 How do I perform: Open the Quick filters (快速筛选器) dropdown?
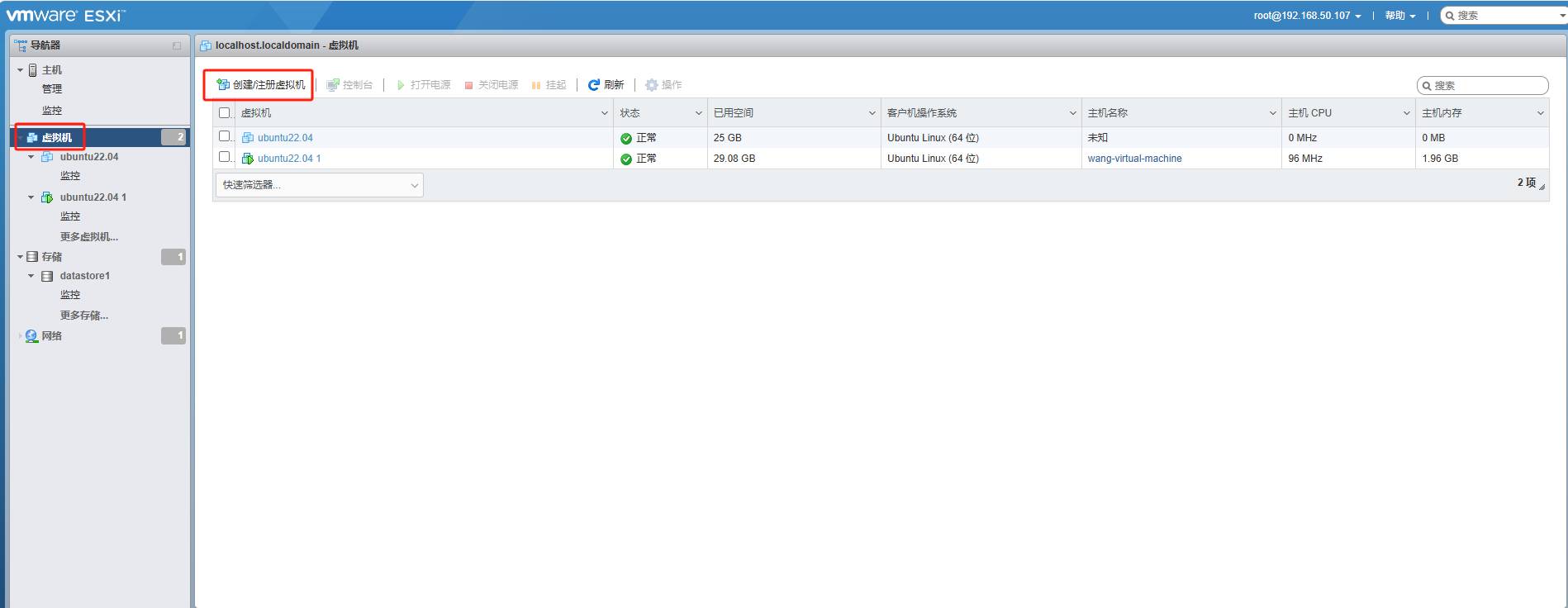click(319, 185)
